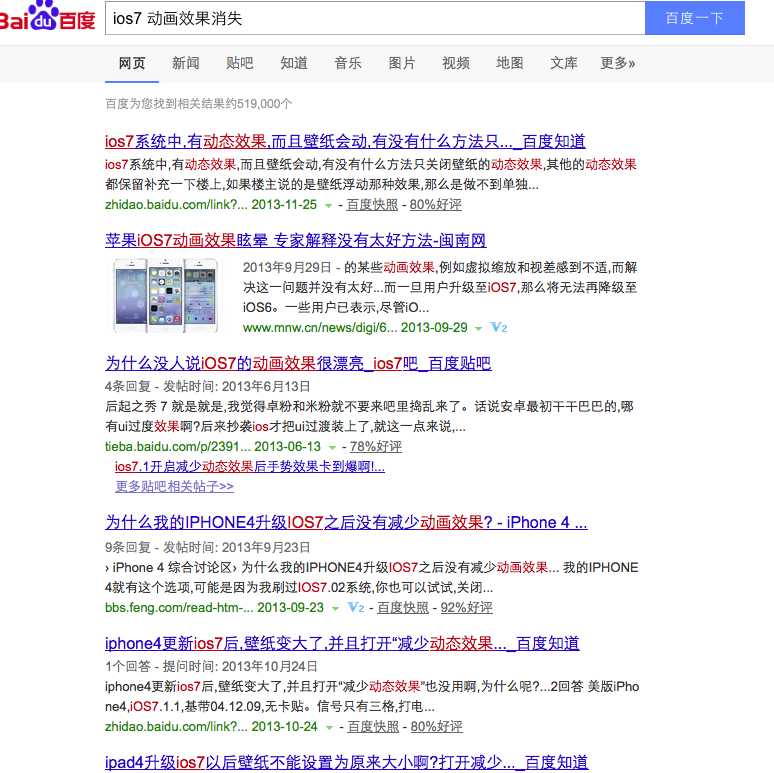The image size is (774, 773).
Task: Click URL zhidao.baidu.com/link?... 2013-11-25
Action: (x=211, y=205)
